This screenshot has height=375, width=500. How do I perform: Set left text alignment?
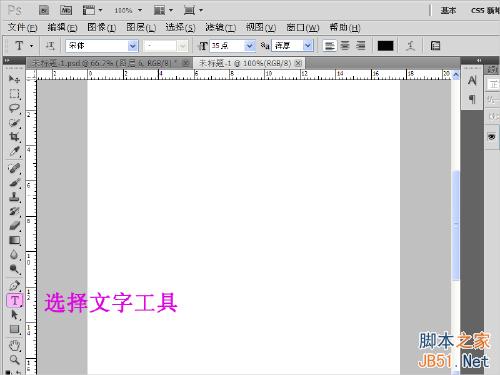[329, 46]
